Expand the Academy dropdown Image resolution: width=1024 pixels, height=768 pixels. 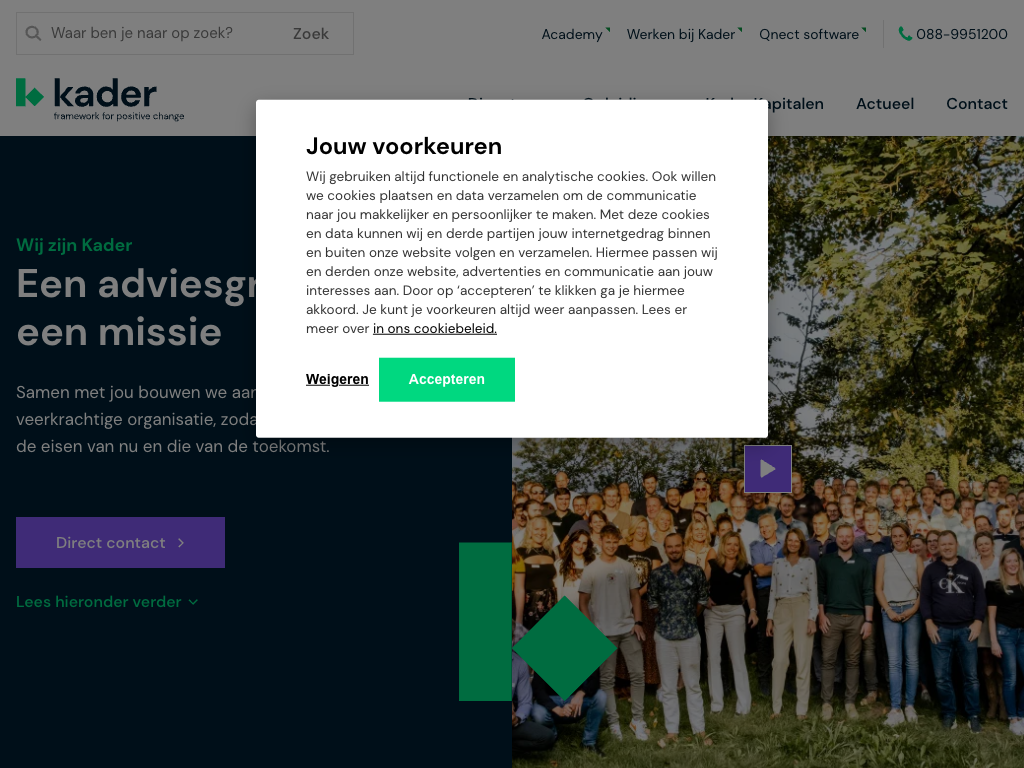point(575,34)
